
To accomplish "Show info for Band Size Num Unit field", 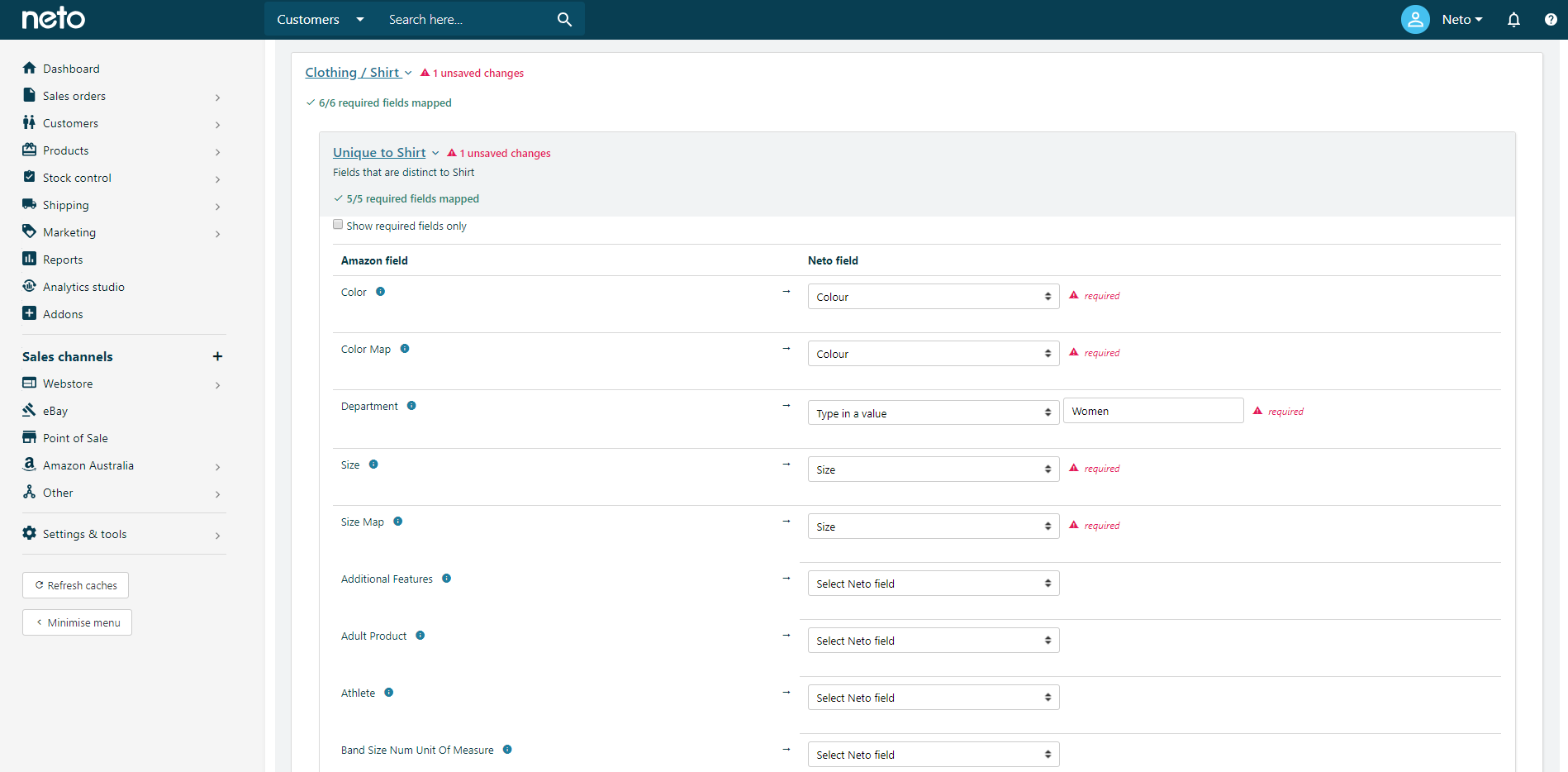I will (507, 750).
